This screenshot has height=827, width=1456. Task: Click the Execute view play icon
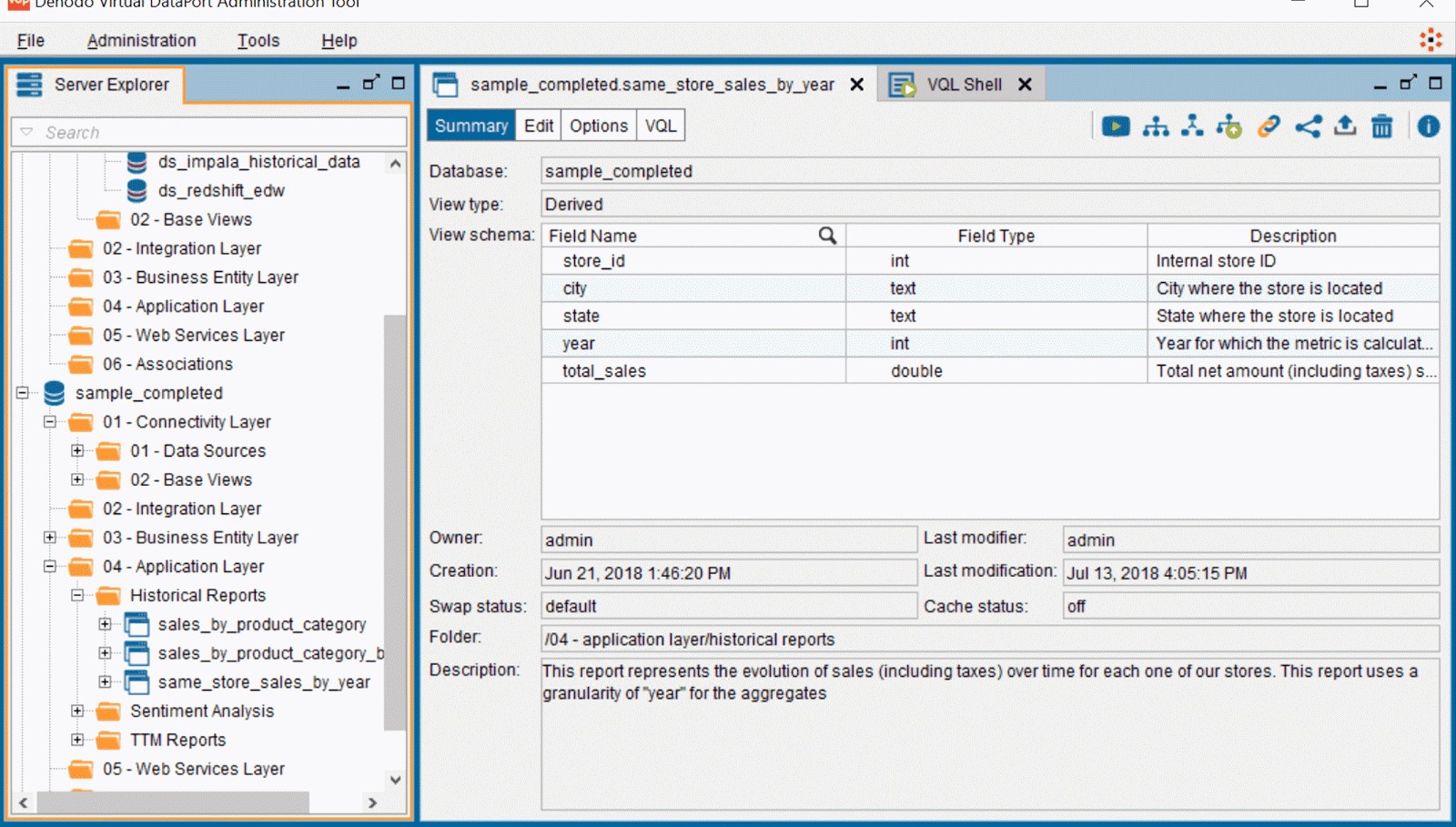pyautogui.click(x=1116, y=126)
